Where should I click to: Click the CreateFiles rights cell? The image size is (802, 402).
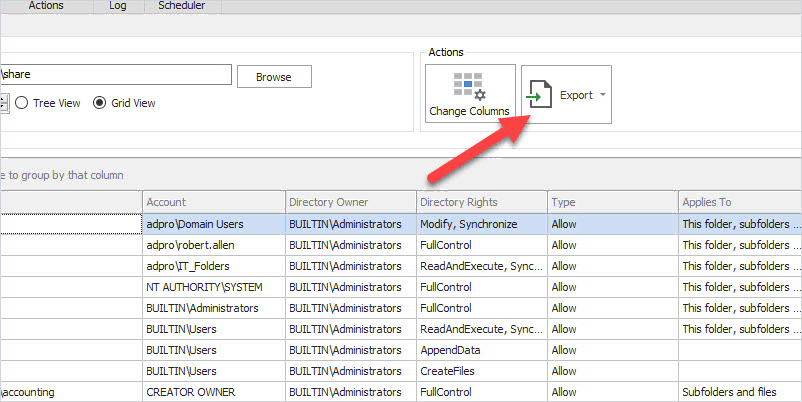[x=482, y=371]
